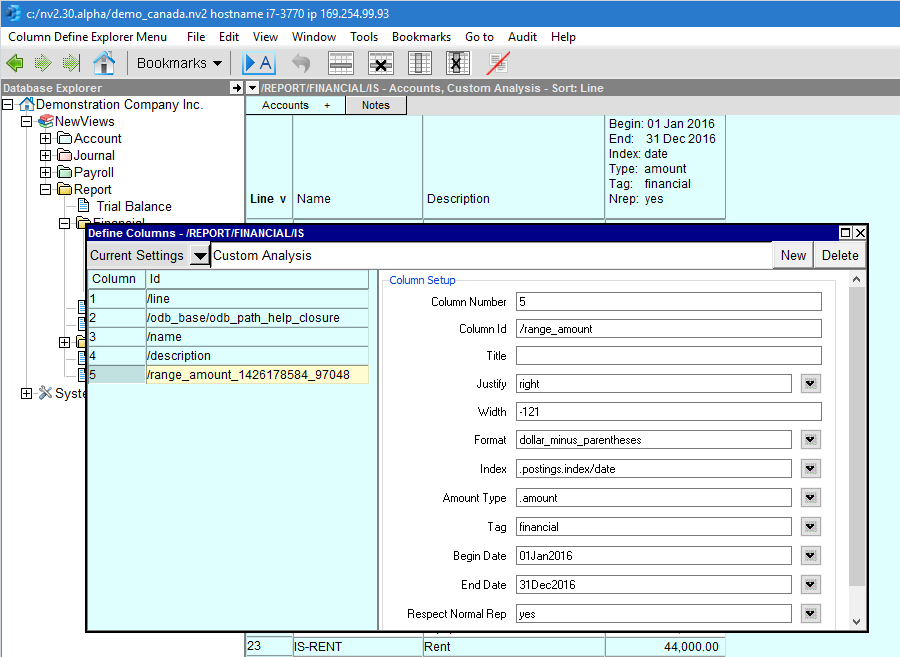Expand the Account folder in tree
The image size is (900, 657).
45,139
